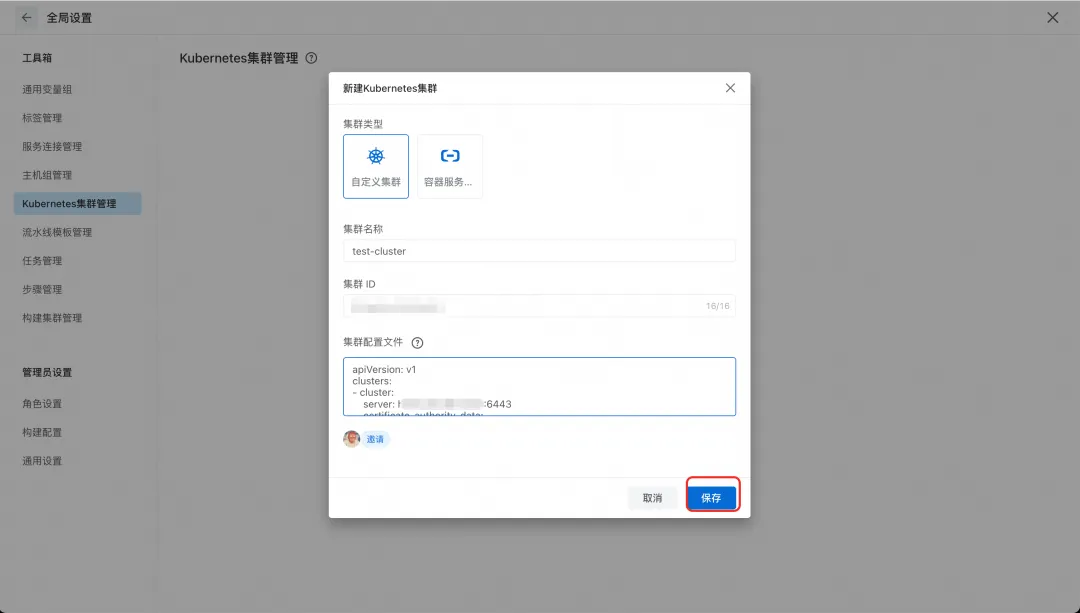Screen dimensions: 1080x613
Task: Click the 全局设置 title text
Action: [69, 18]
